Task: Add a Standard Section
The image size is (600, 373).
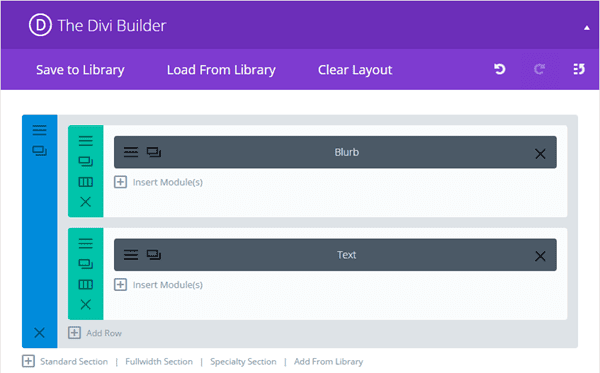Action: [74, 362]
